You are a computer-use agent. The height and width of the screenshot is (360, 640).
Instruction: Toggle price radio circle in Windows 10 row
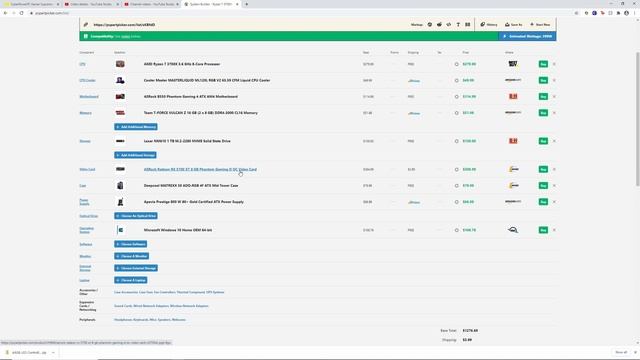(x=457, y=230)
